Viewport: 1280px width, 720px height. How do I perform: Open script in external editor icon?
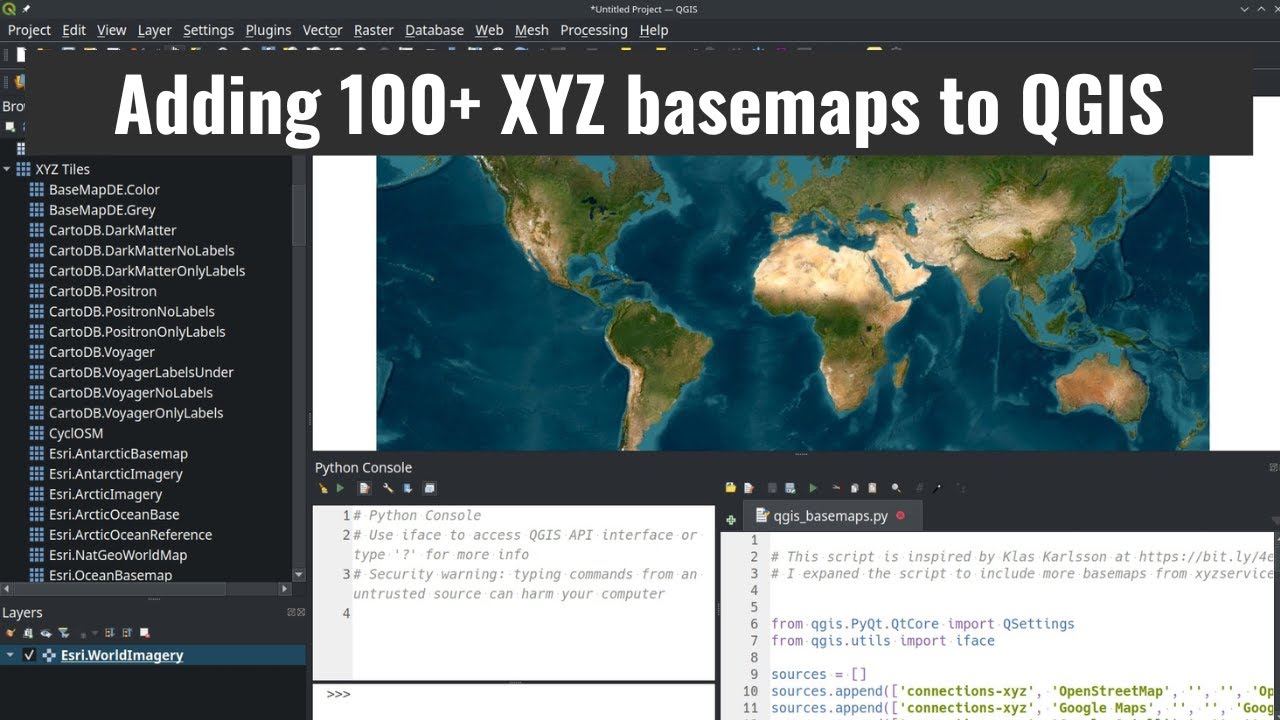pos(749,488)
